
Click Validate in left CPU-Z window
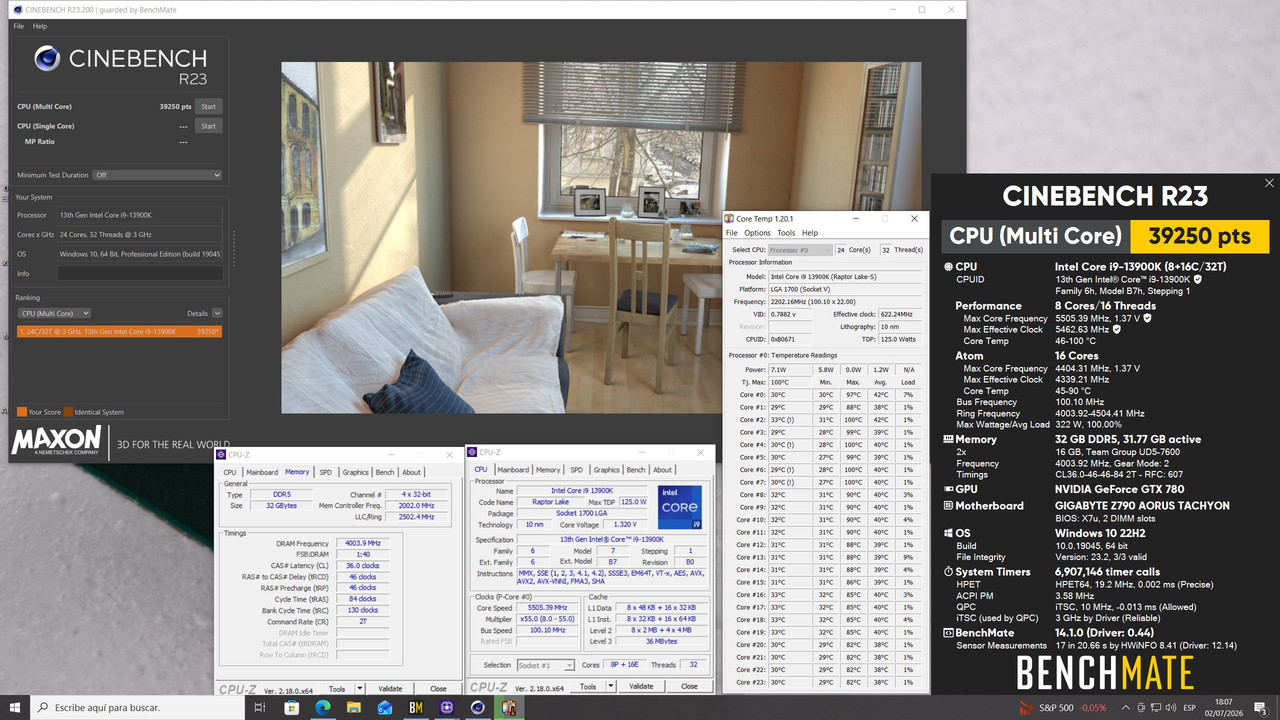(x=390, y=689)
